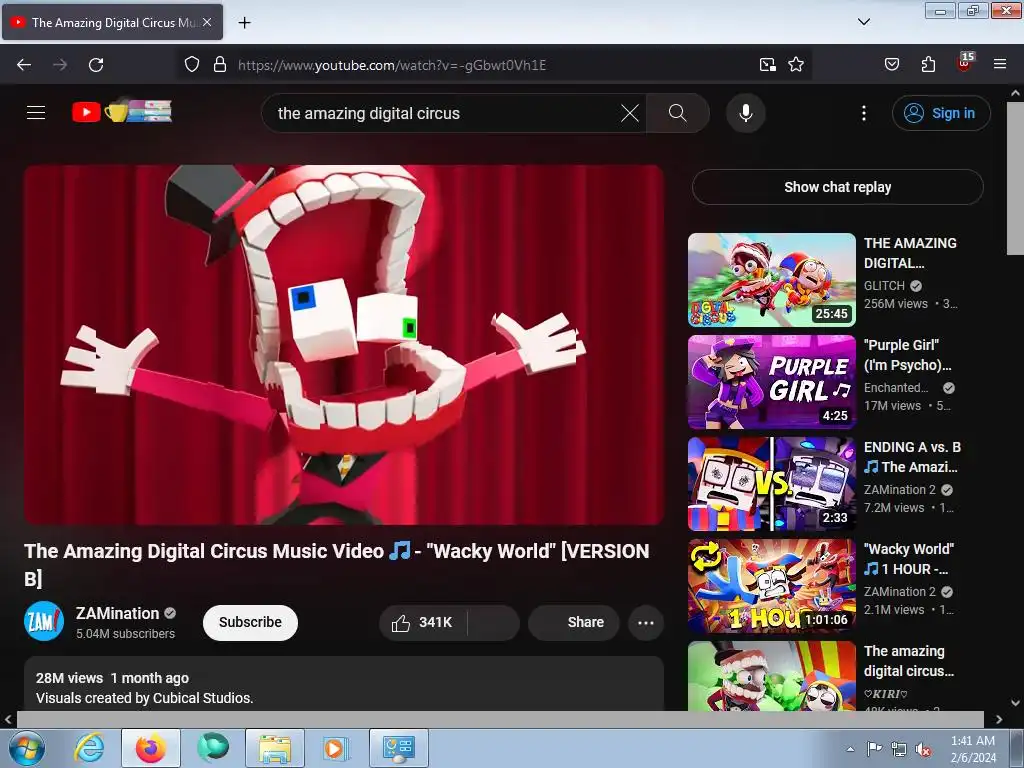Launch Internet Explorer from the taskbar

(89, 748)
